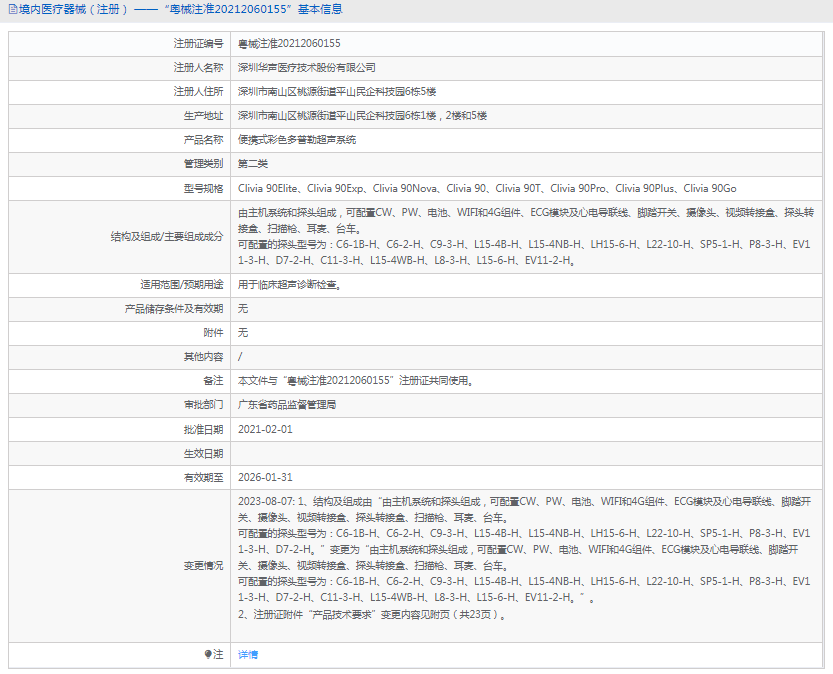Click the 生效日期 label
The height and width of the screenshot is (674, 833).
(203, 453)
